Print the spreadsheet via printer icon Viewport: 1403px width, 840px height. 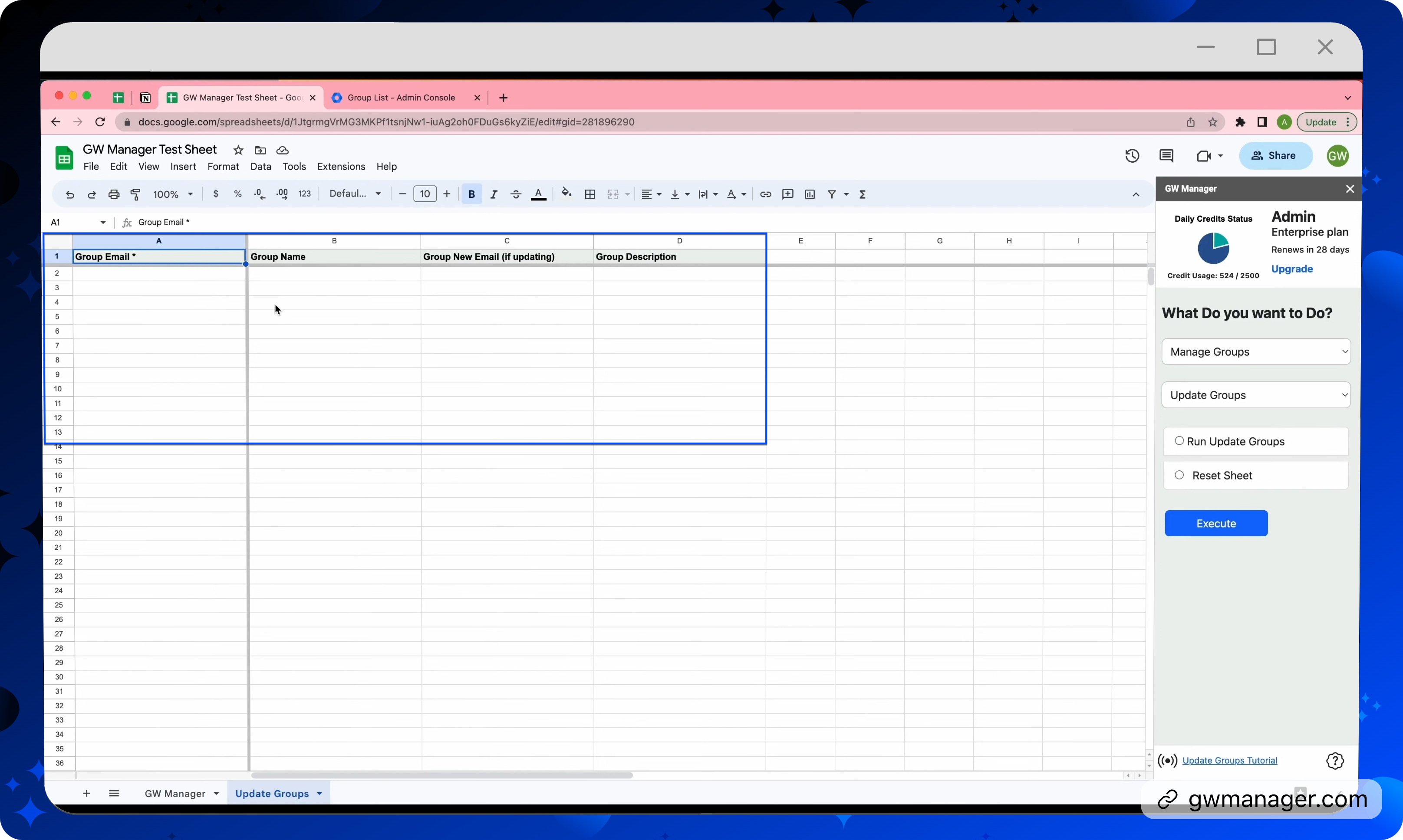coord(114,194)
